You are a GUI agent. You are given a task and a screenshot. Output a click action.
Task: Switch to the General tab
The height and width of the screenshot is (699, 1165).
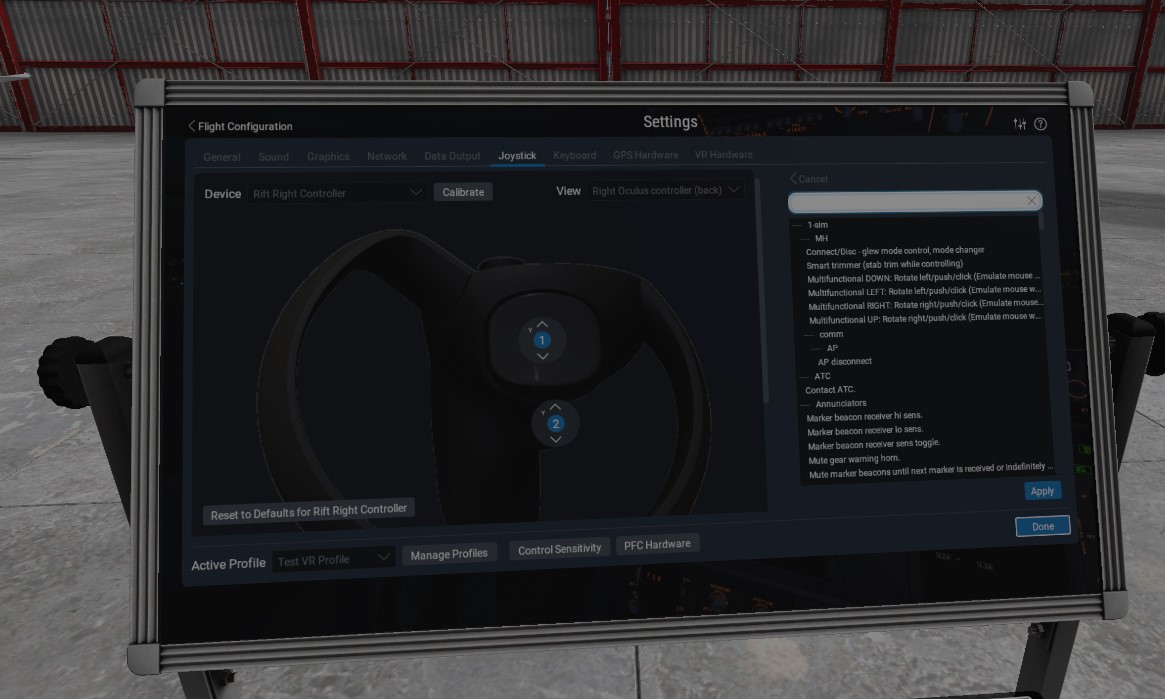click(x=221, y=157)
